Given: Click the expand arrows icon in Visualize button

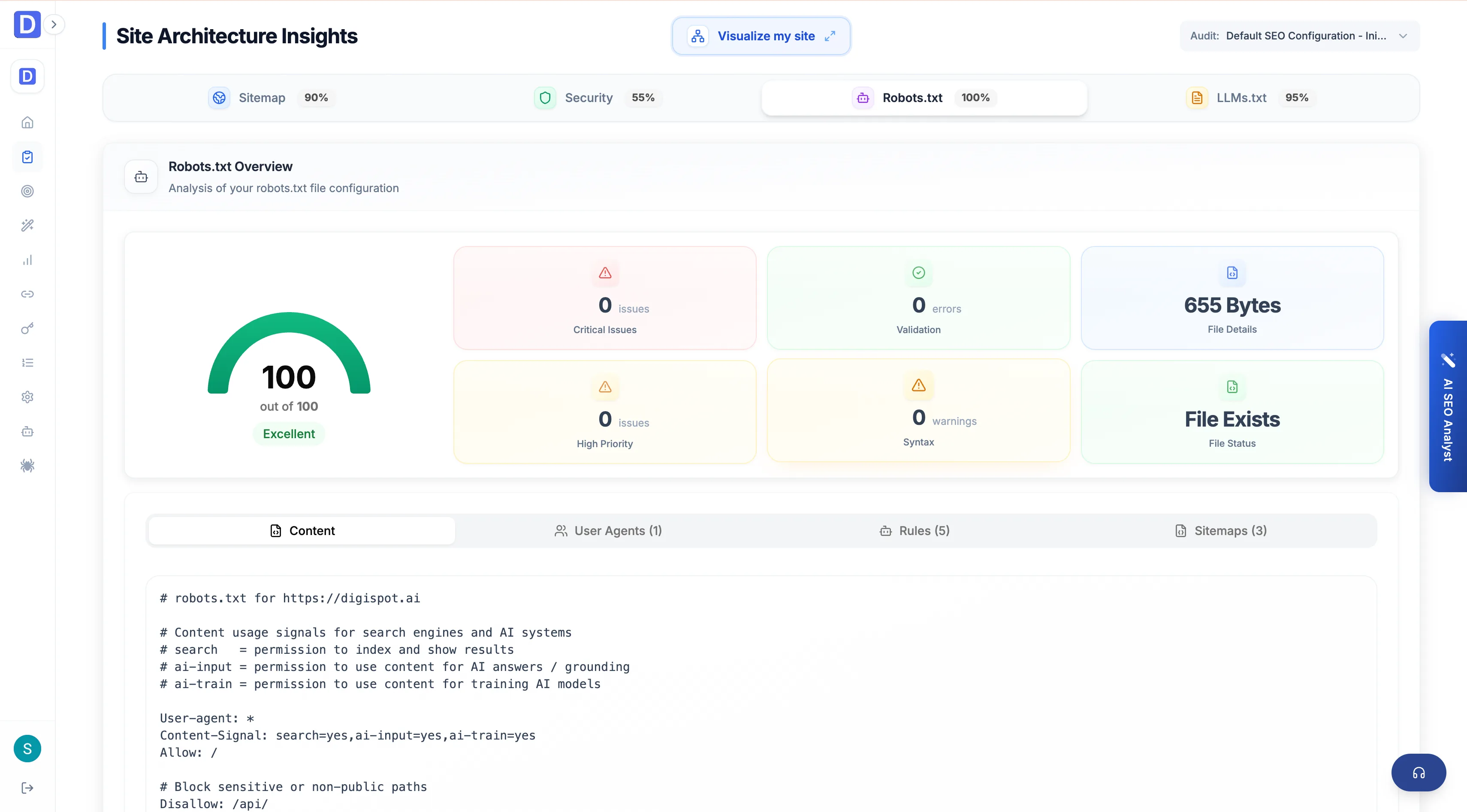Looking at the screenshot, I should [830, 36].
